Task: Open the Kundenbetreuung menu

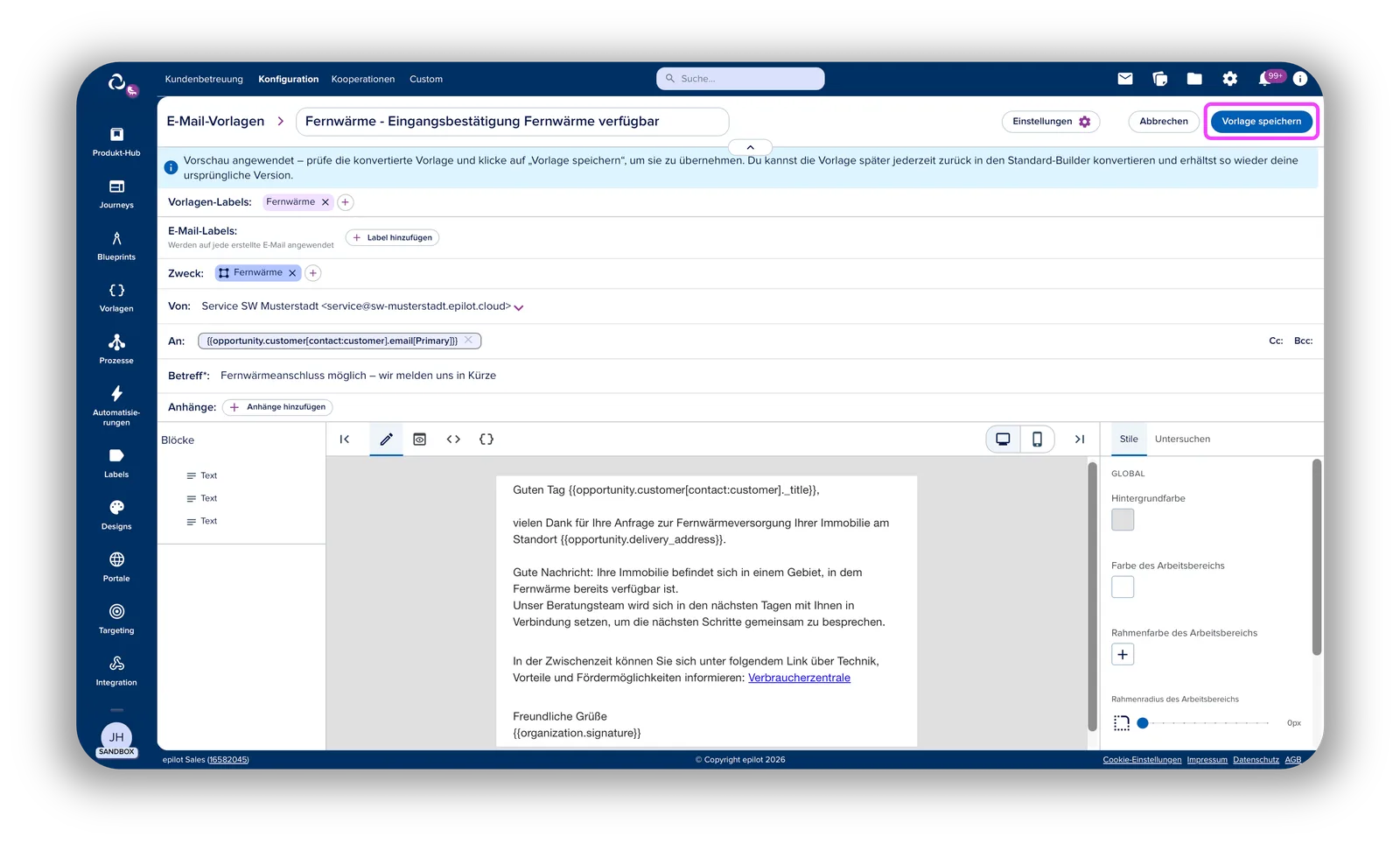Action: 204,79
